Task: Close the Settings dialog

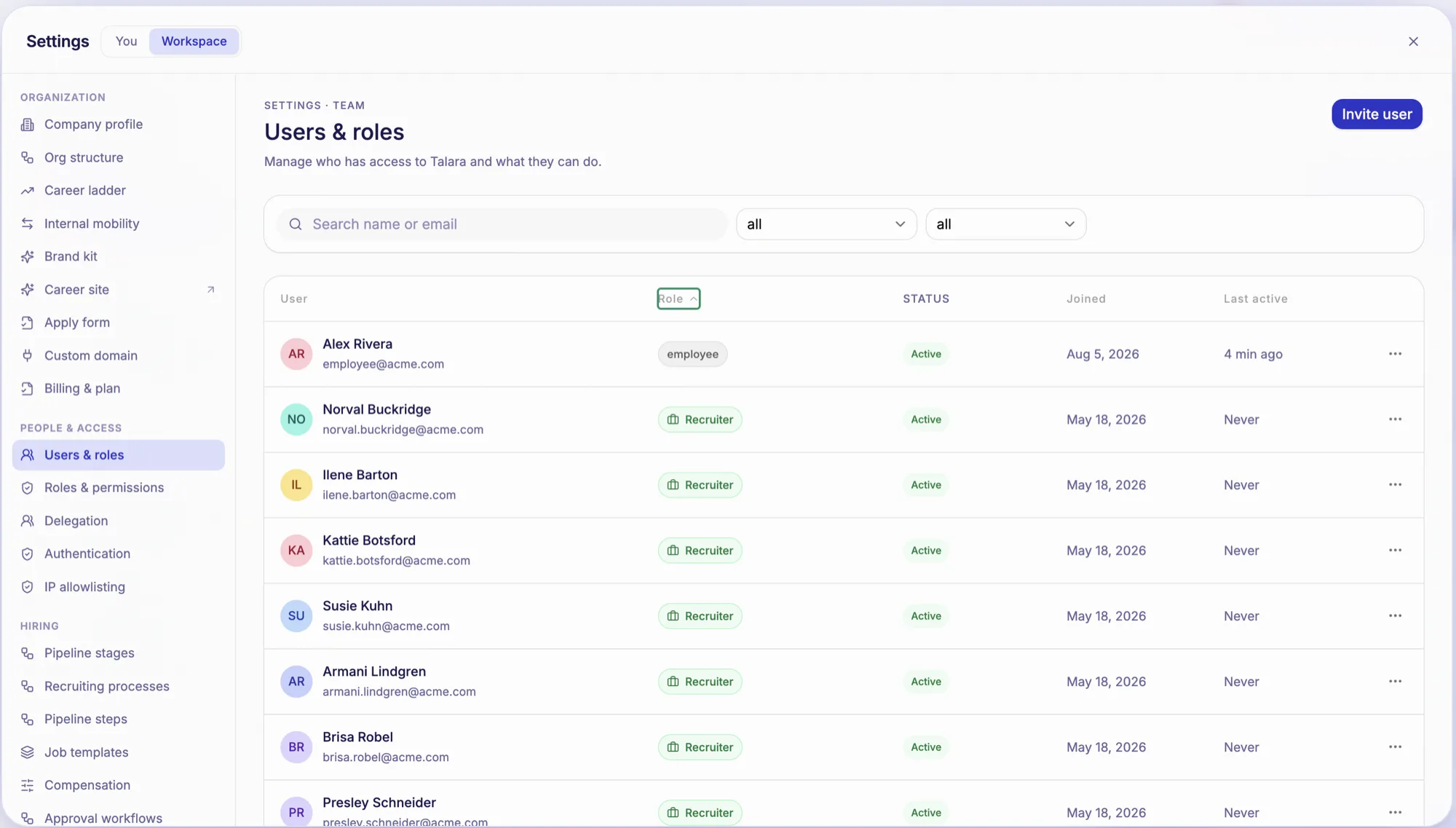Action: [x=1413, y=42]
